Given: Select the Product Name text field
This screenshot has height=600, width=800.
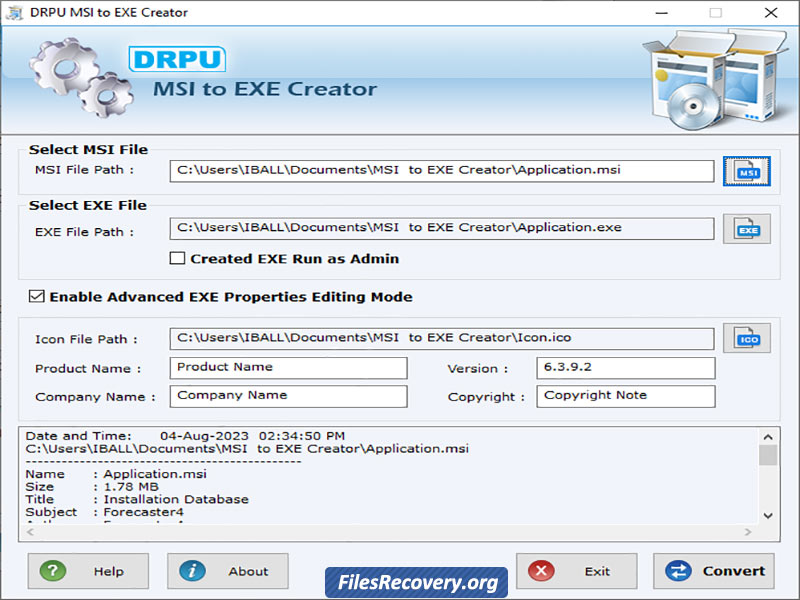Looking at the screenshot, I should (288, 368).
